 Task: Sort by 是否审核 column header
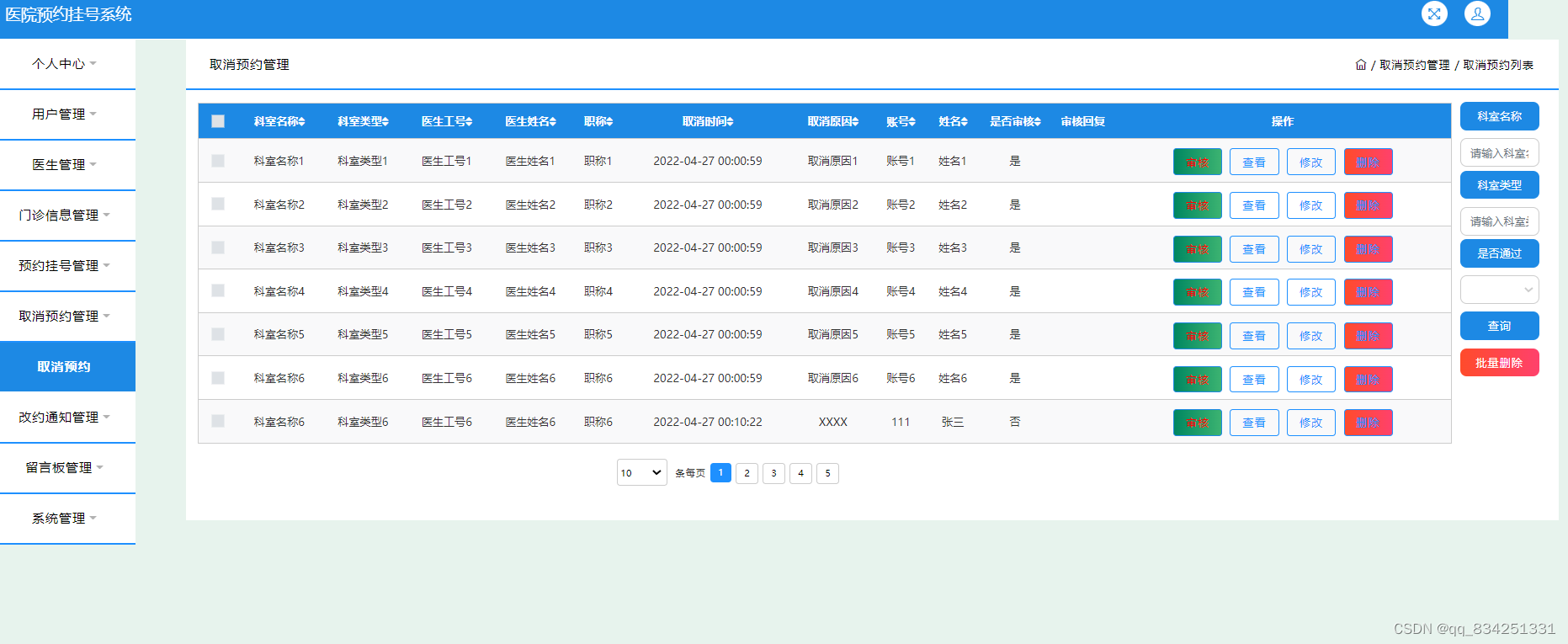pyautogui.click(x=1015, y=121)
